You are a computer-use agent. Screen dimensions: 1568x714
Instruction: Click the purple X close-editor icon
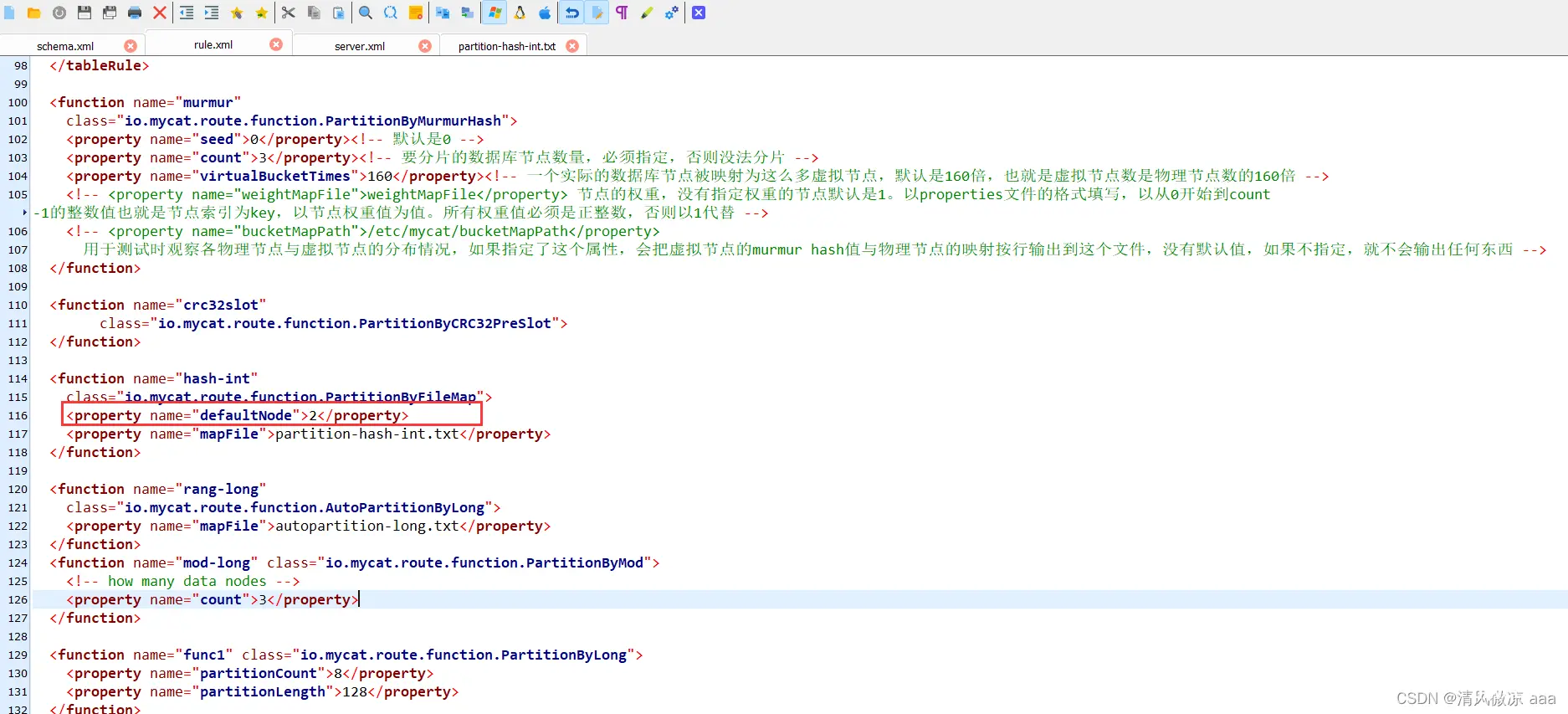point(699,13)
